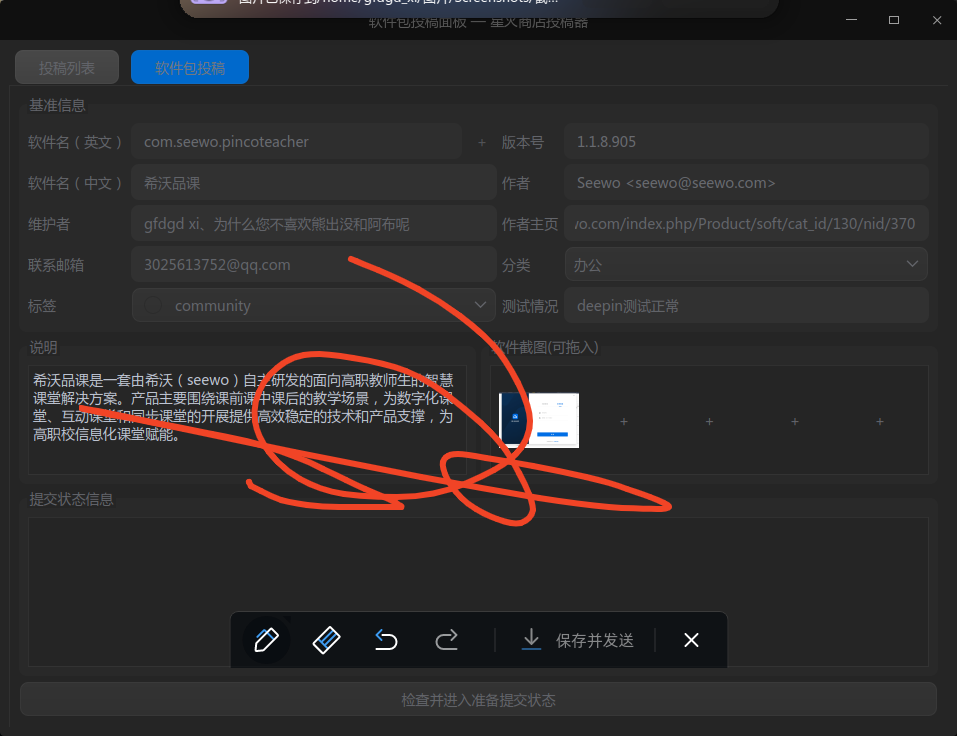Undo the last annotation stroke
The height and width of the screenshot is (736, 957).
click(386, 640)
